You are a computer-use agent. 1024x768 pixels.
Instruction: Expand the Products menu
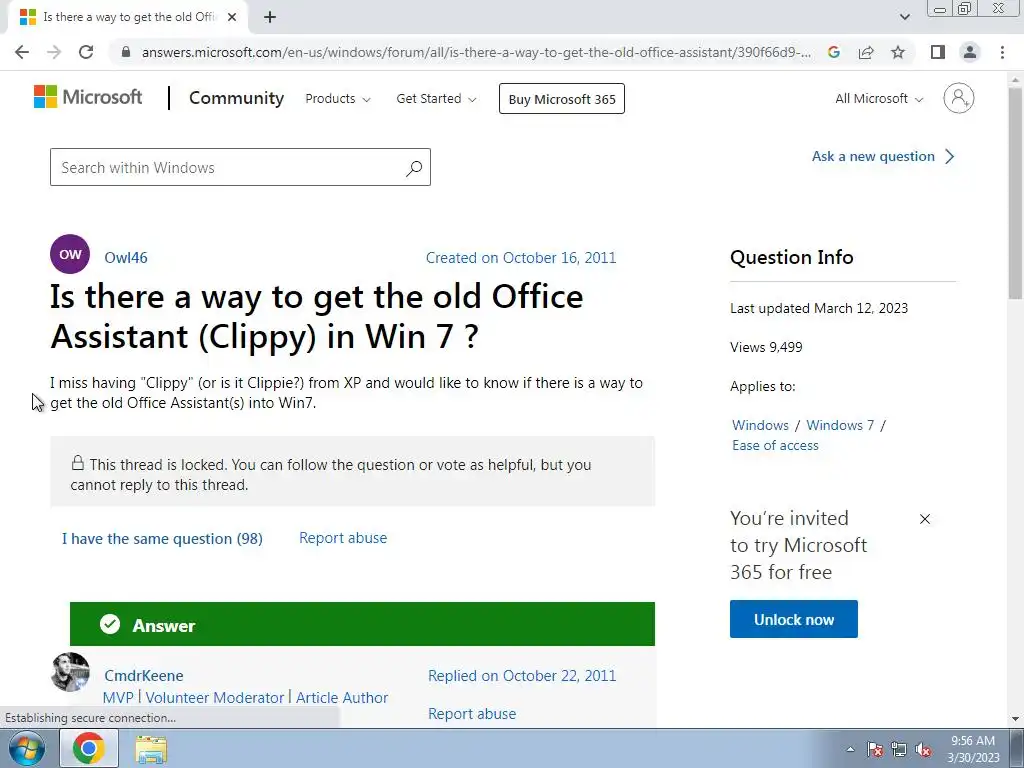pyautogui.click(x=338, y=99)
